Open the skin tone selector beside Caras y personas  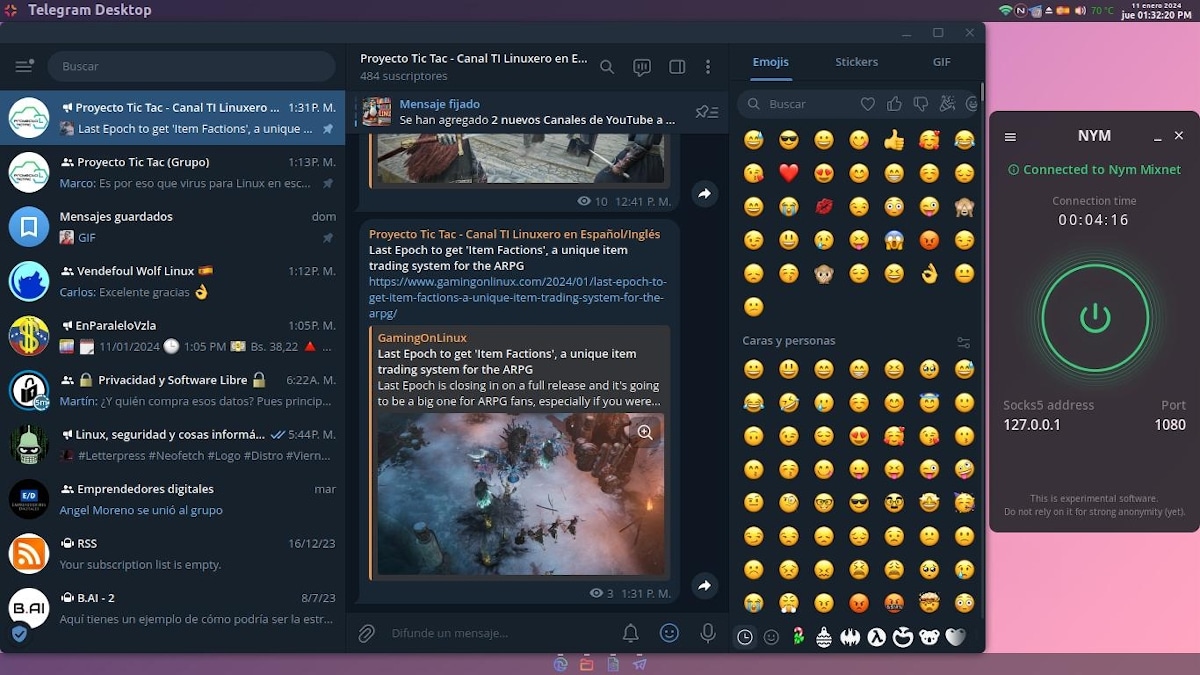(963, 342)
